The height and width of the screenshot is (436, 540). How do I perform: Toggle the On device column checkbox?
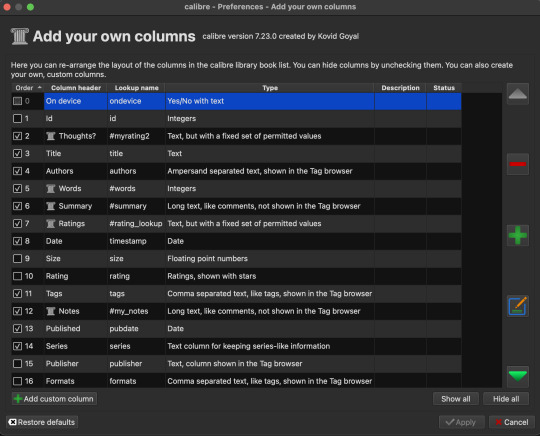pos(17,101)
